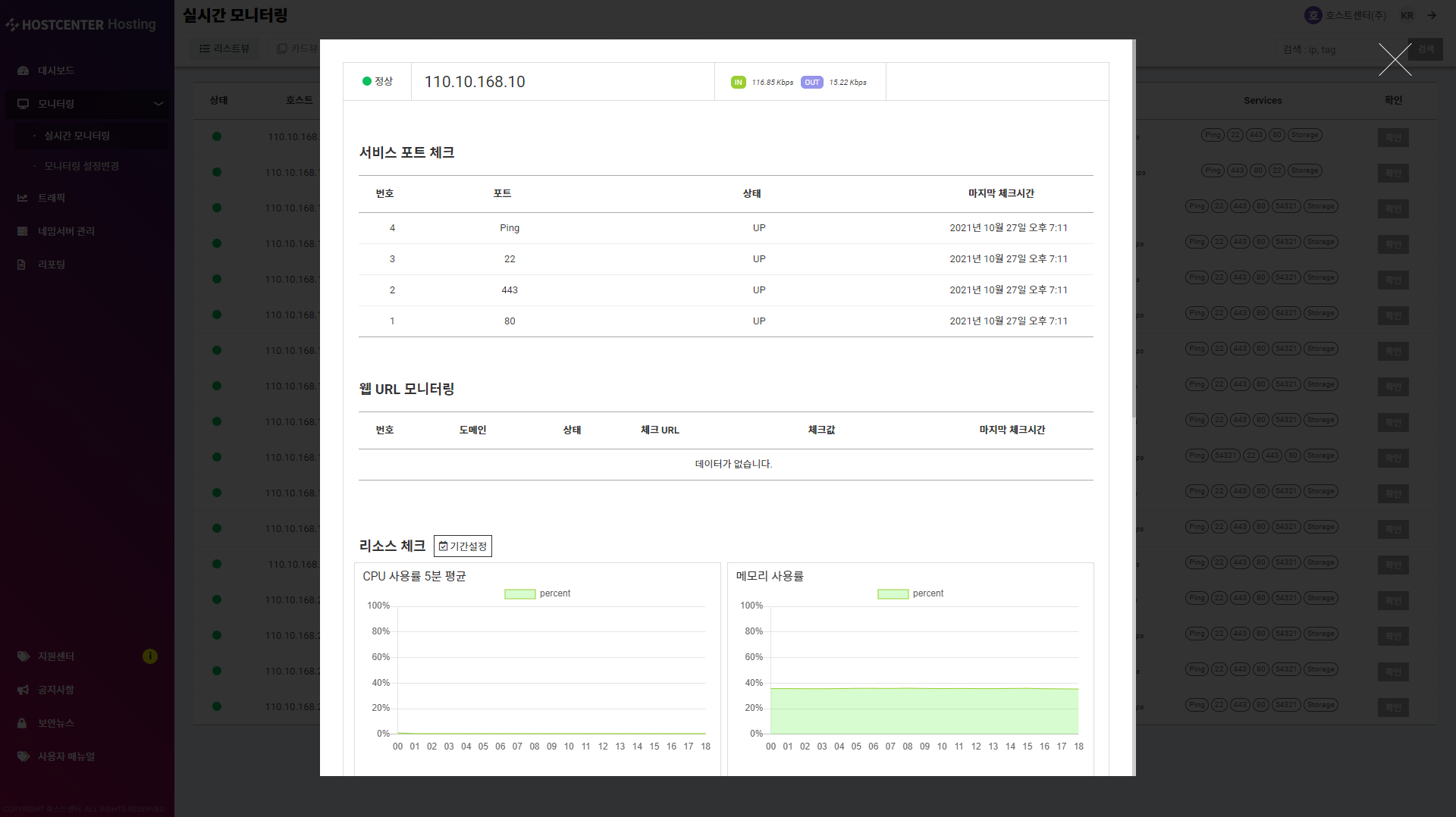Open the KR language selector
Viewport: 1456px width, 817px height.
1407,16
